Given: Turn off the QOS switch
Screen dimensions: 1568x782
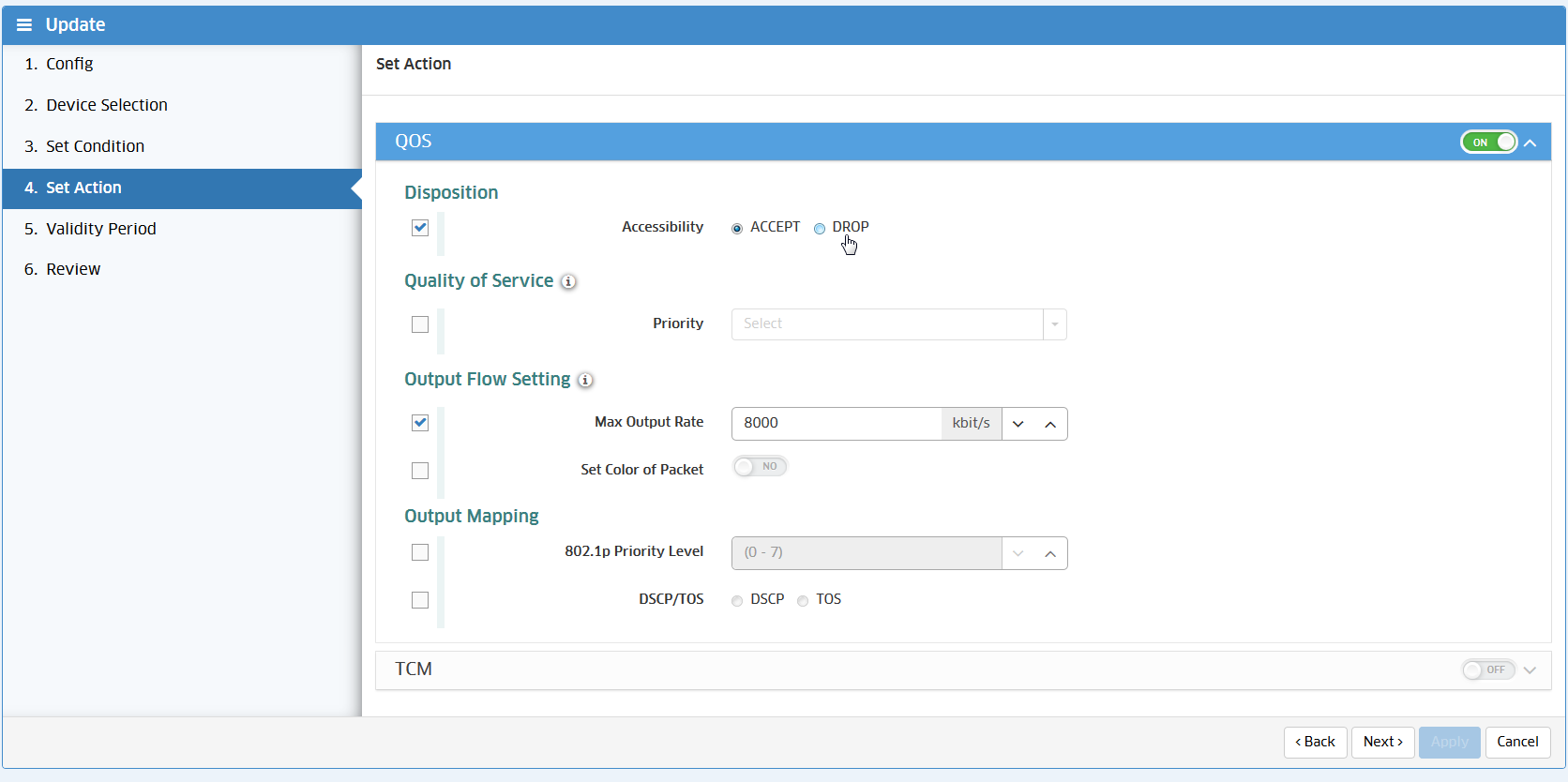Looking at the screenshot, I should click(x=1488, y=143).
